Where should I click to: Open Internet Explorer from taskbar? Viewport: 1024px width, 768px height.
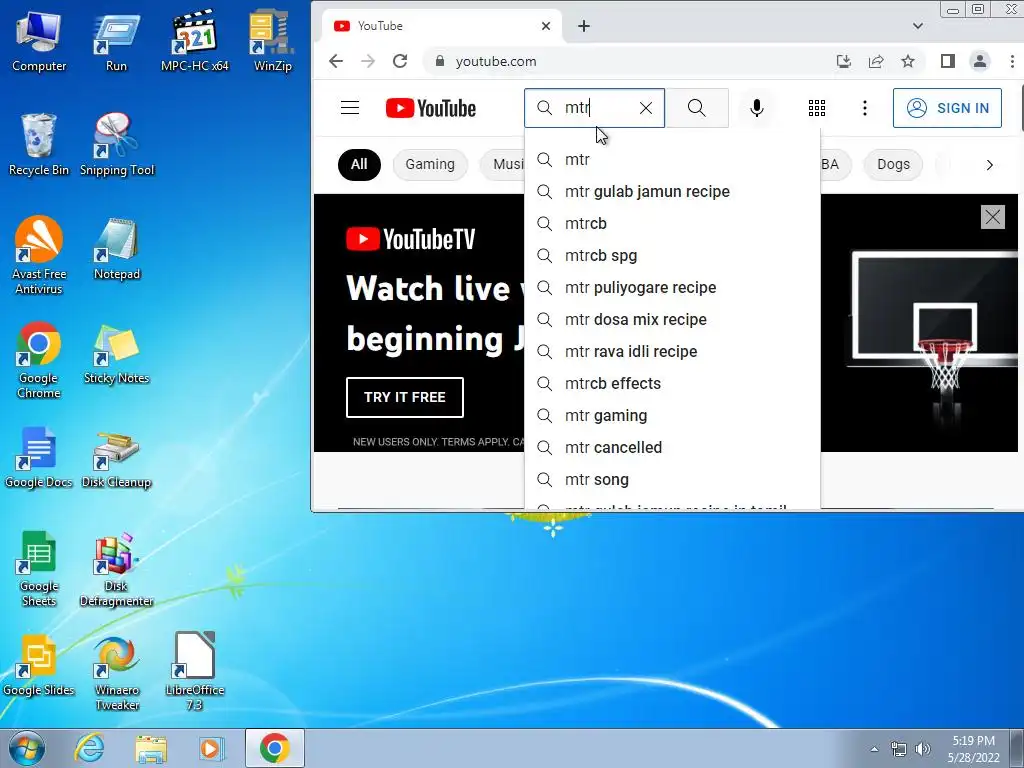[x=89, y=748]
